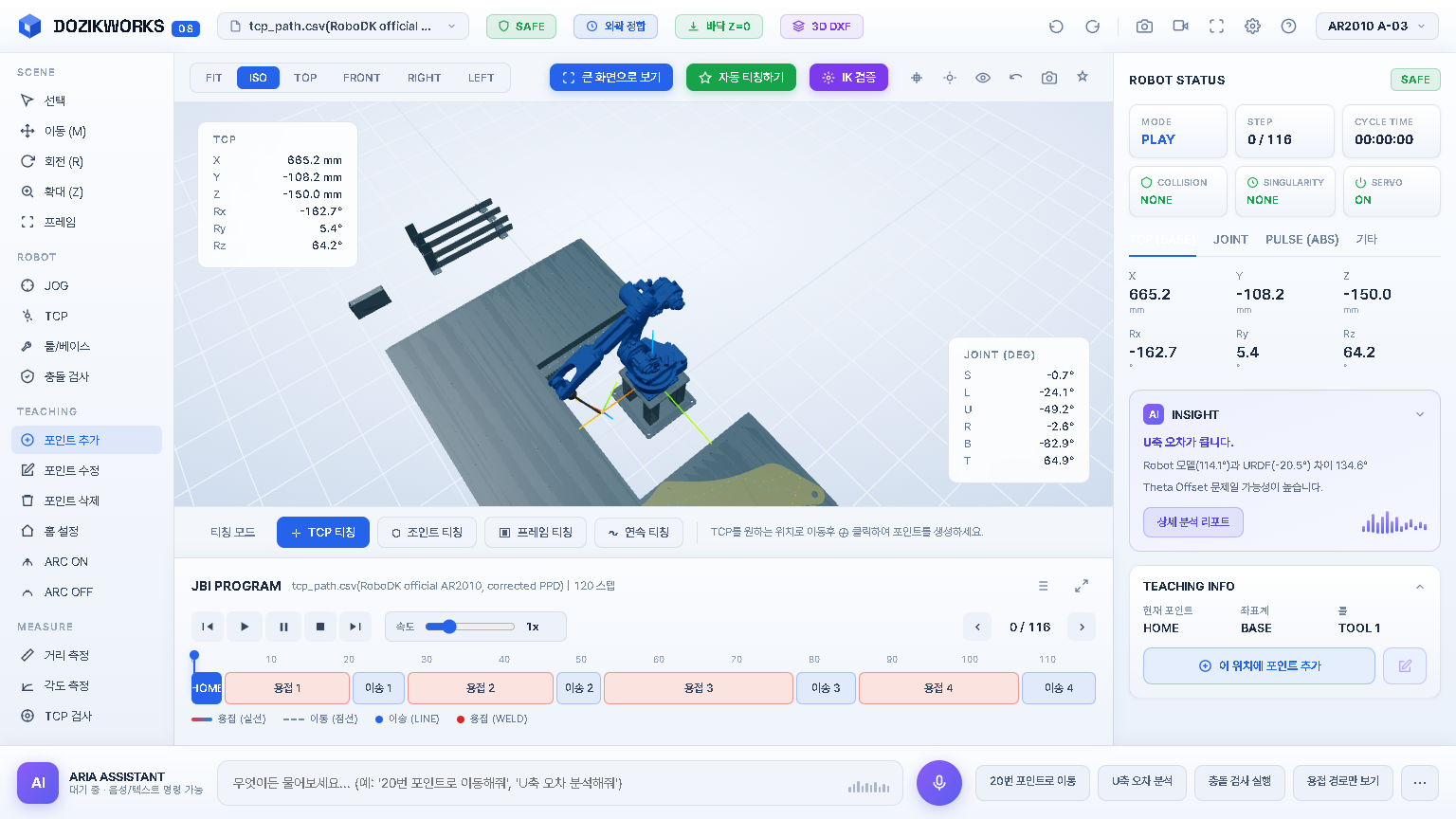Click the U축 오차 분석 quick command

point(1142,782)
